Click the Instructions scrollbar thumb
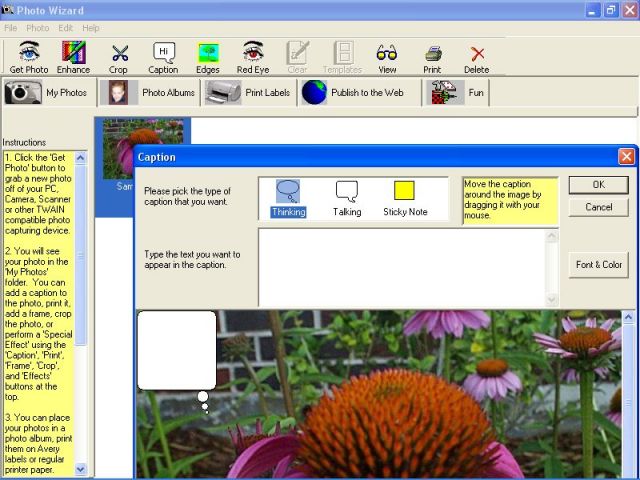The width and height of the screenshot is (640, 480). click(80, 255)
